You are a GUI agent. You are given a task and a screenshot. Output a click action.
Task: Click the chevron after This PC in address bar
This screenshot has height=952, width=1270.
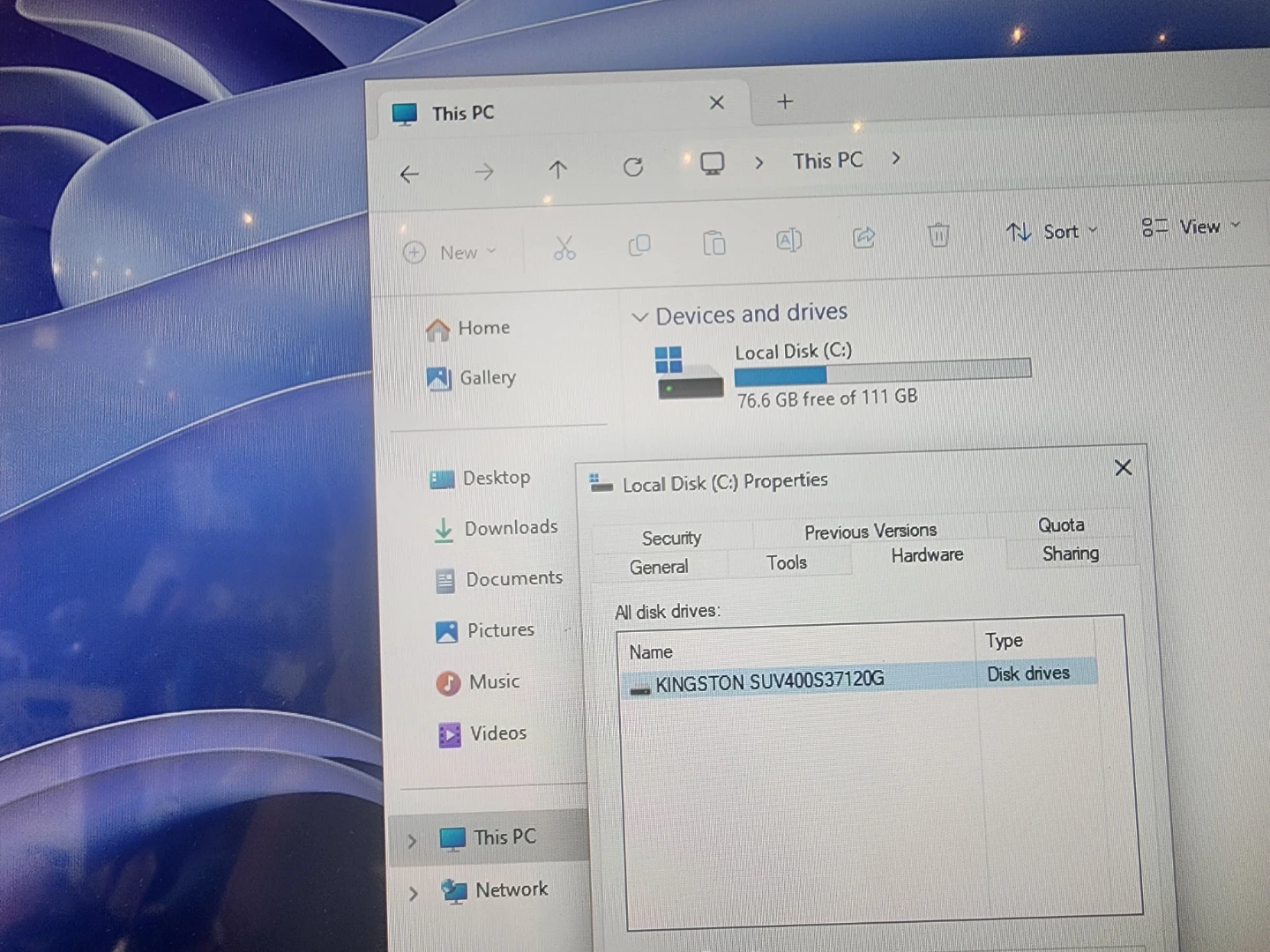click(896, 159)
